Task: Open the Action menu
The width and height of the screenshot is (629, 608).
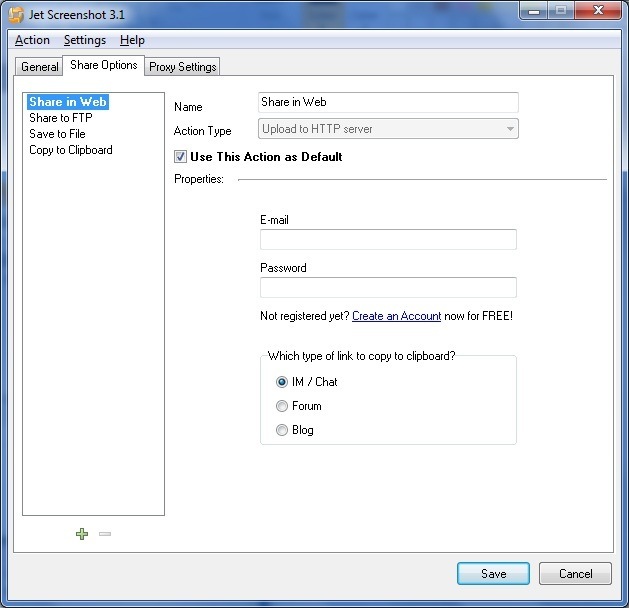Action: click(32, 40)
